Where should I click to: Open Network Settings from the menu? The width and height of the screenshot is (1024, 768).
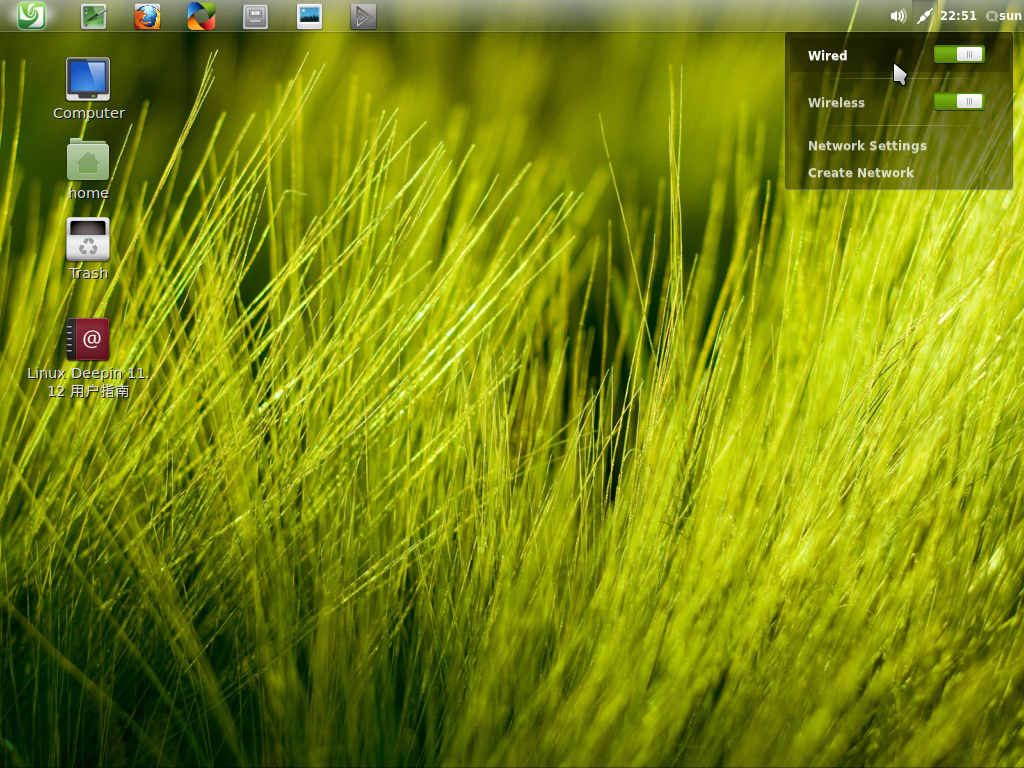click(x=866, y=145)
